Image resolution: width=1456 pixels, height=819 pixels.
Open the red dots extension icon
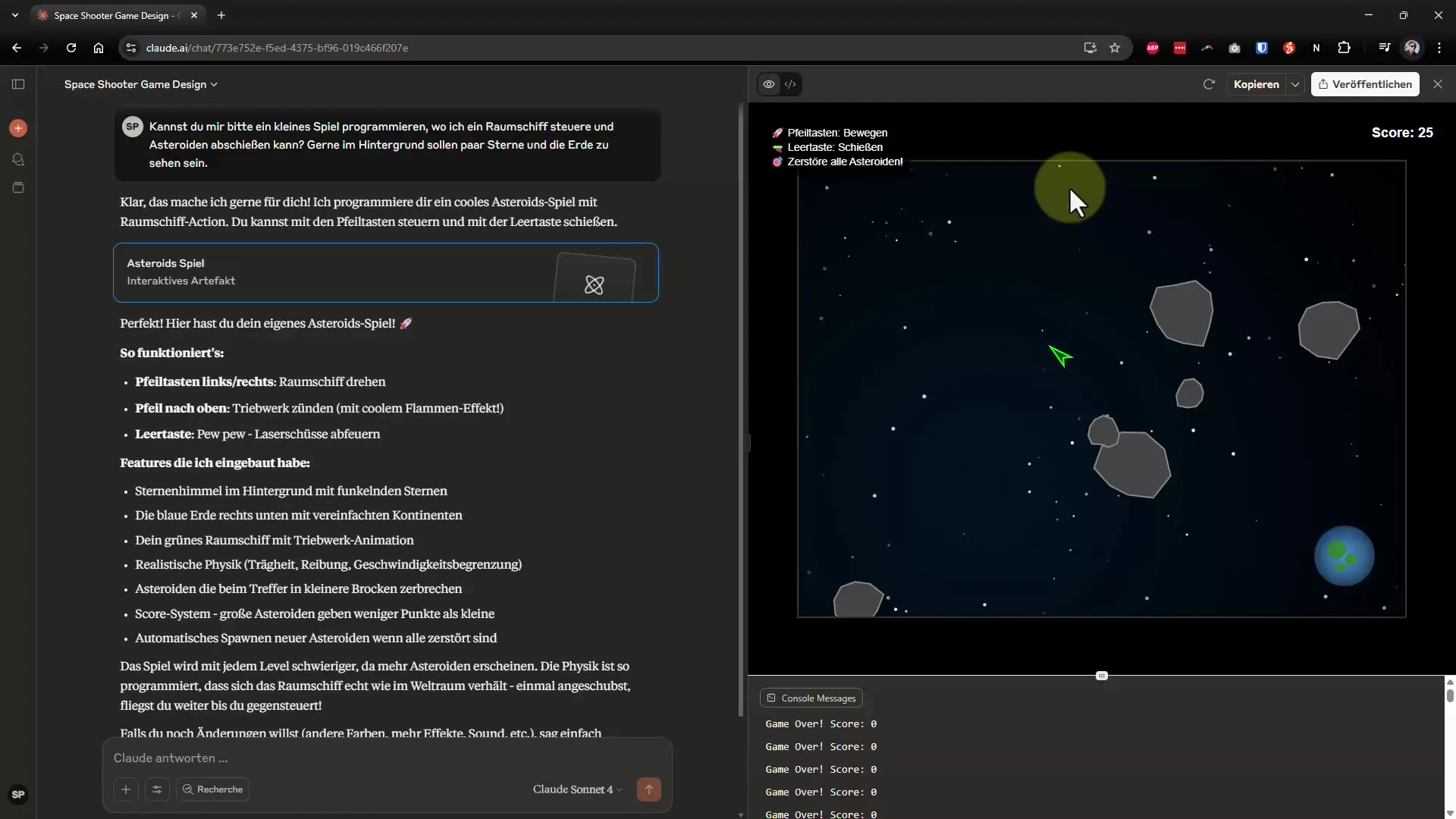pyautogui.click(x=1180, y=48)
